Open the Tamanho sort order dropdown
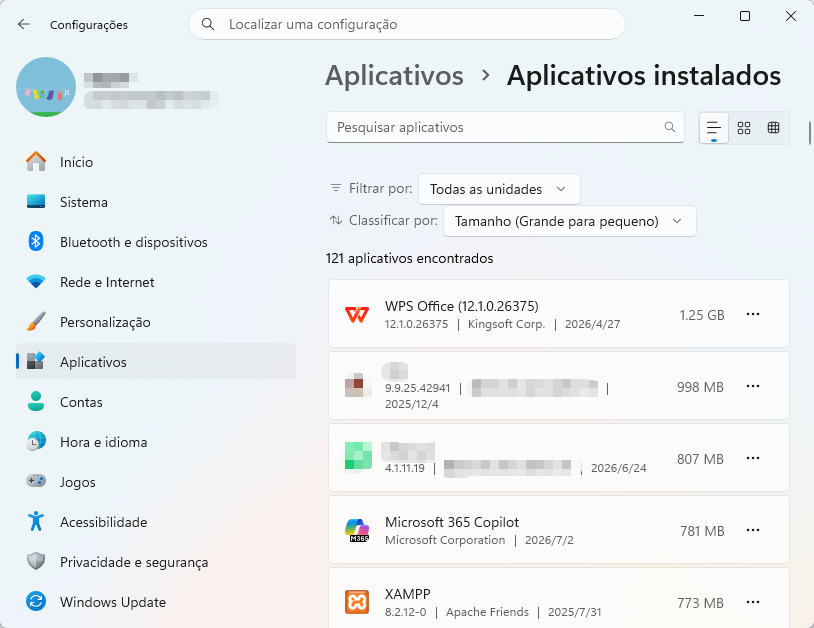This screenshot has width=814, height=628. click(x=569, y=221)
